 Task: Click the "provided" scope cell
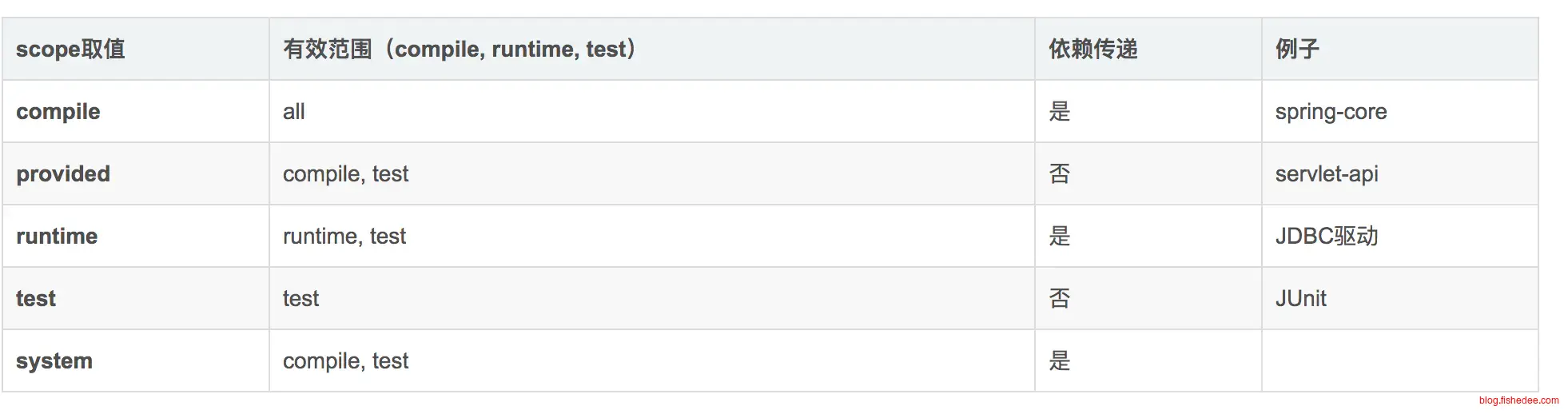63,174
